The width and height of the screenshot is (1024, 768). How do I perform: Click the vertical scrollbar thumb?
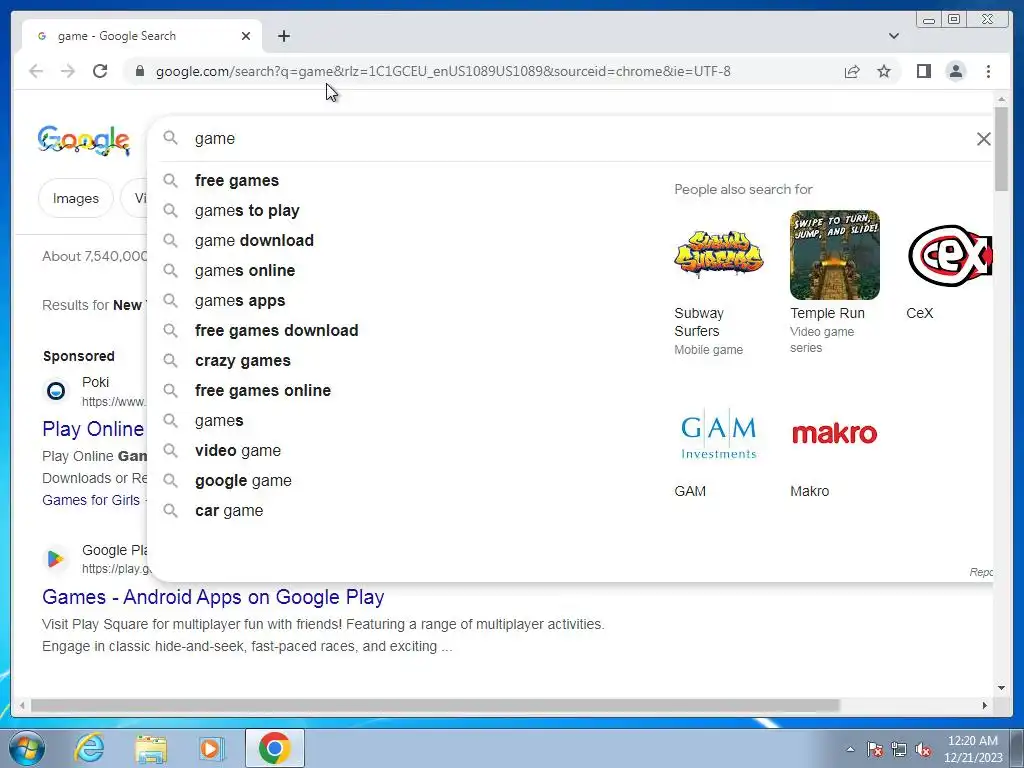click(1001, 149)
